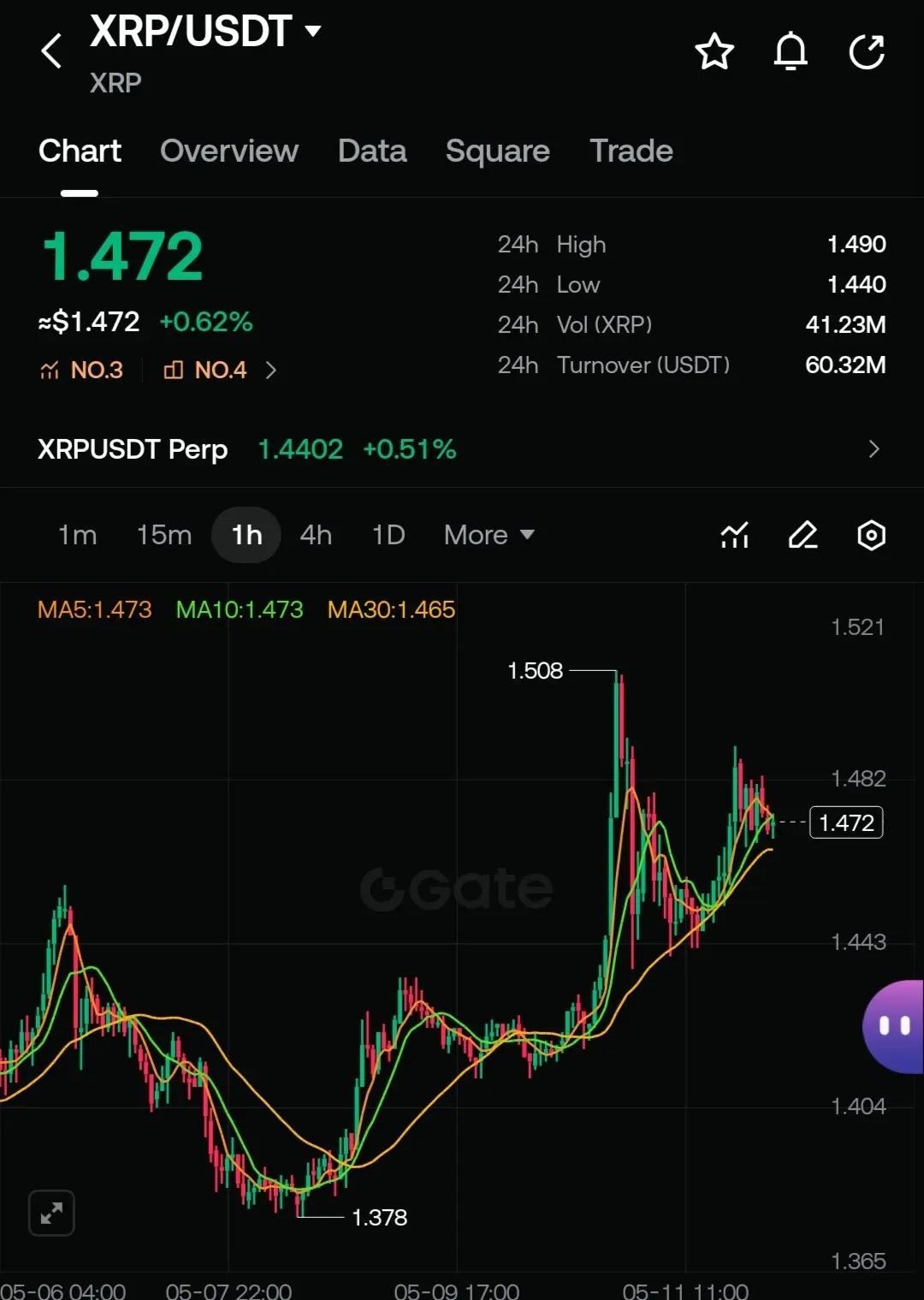Go back using the left arrow
The image size is (924, 1300).
click(x=51, y=50)
